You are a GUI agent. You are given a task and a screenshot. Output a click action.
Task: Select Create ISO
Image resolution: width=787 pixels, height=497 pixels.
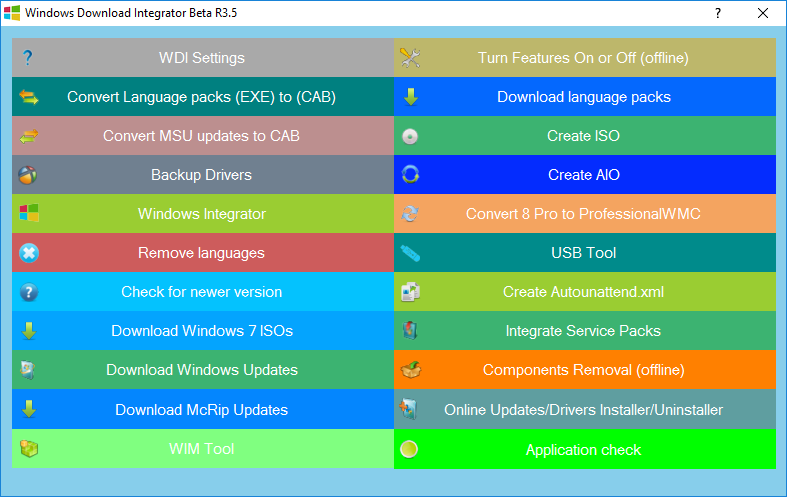(x=585, y=136)
